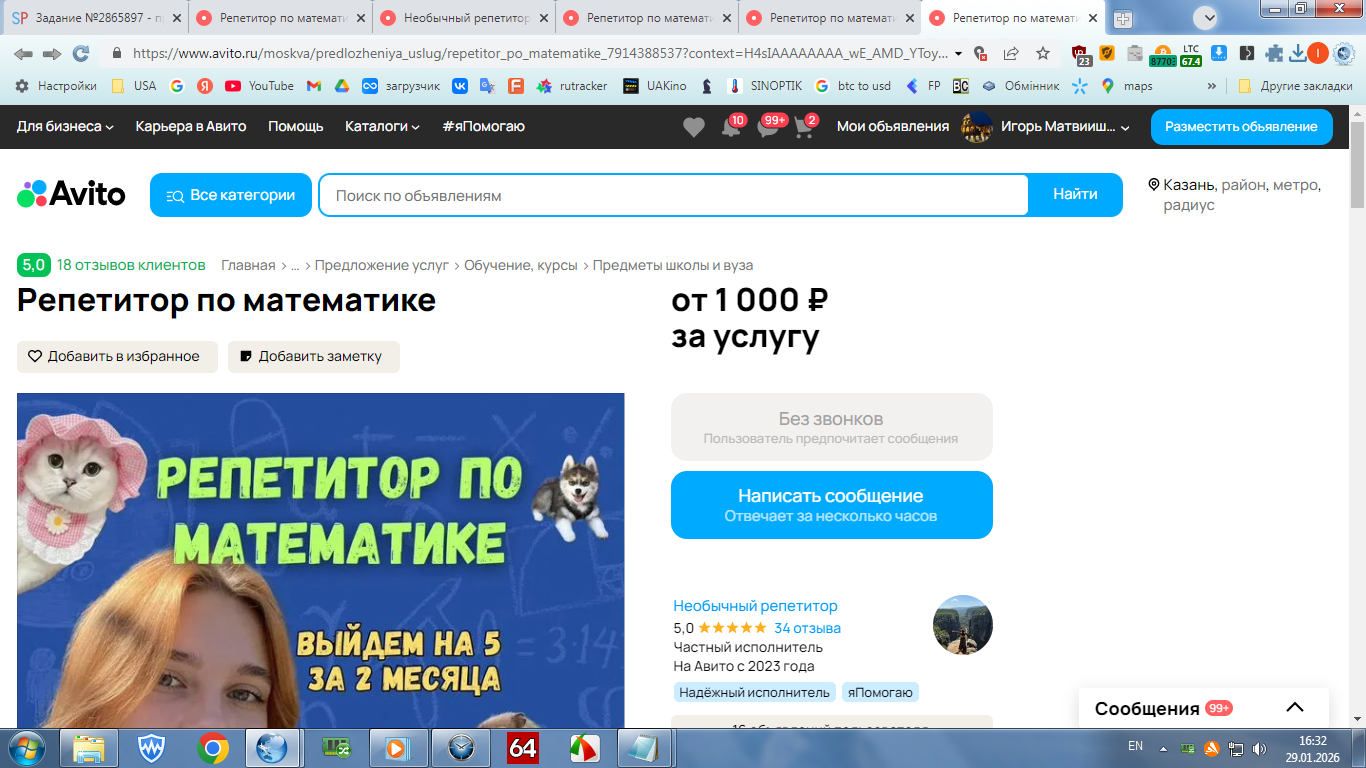Open the Карьера в Авито link
Viewport: 1366px width, 768px height.
click(191, 127)
